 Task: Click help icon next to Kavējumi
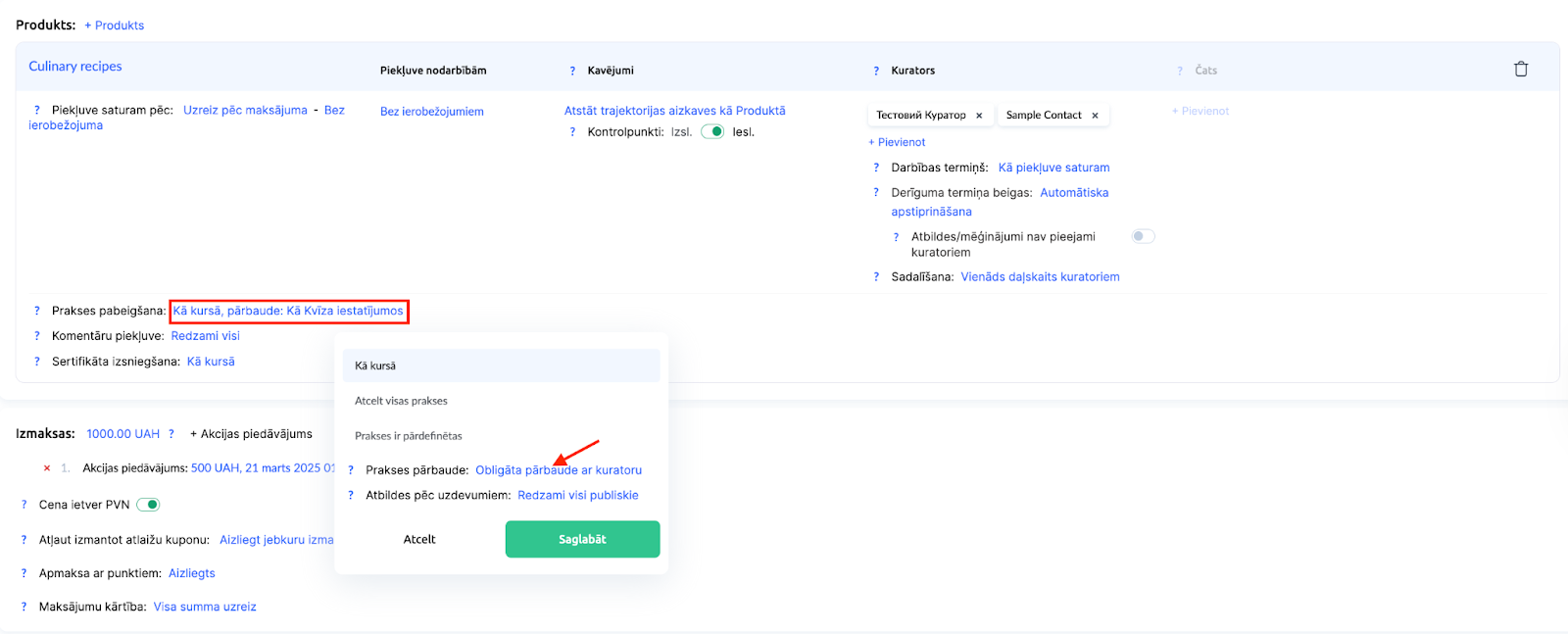572,71
